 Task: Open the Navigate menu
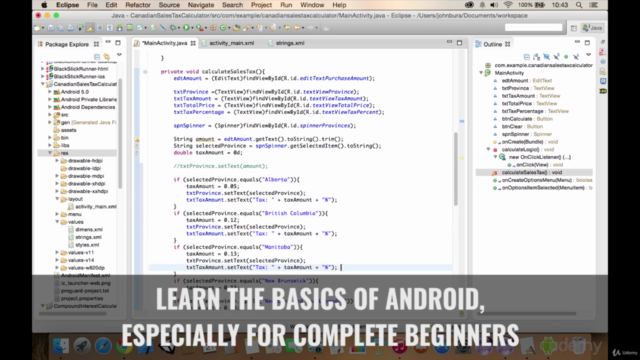click(x=201, y=5)
